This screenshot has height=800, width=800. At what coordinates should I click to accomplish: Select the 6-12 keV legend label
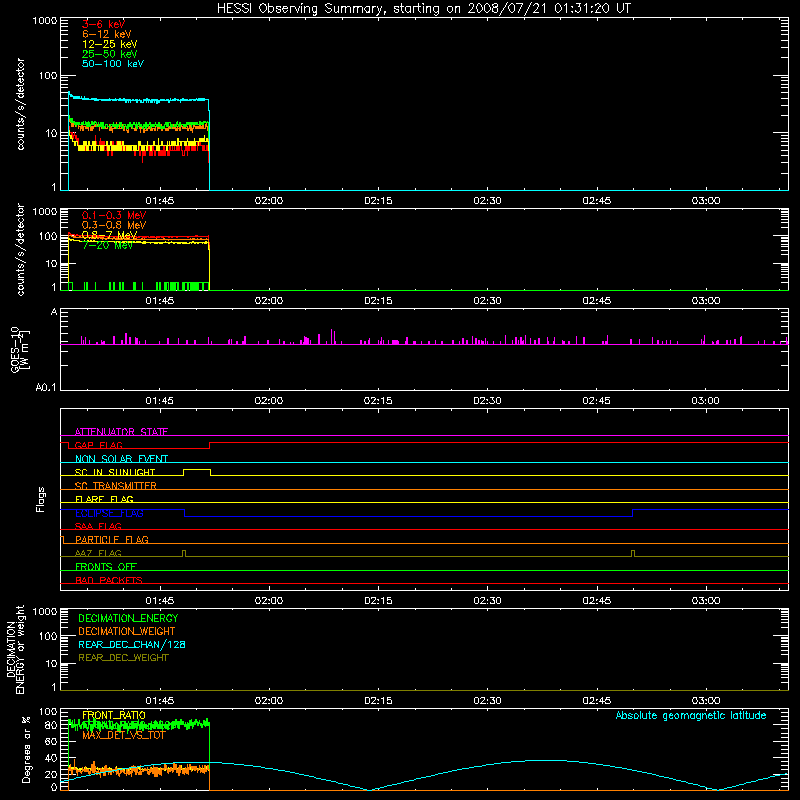107,34
